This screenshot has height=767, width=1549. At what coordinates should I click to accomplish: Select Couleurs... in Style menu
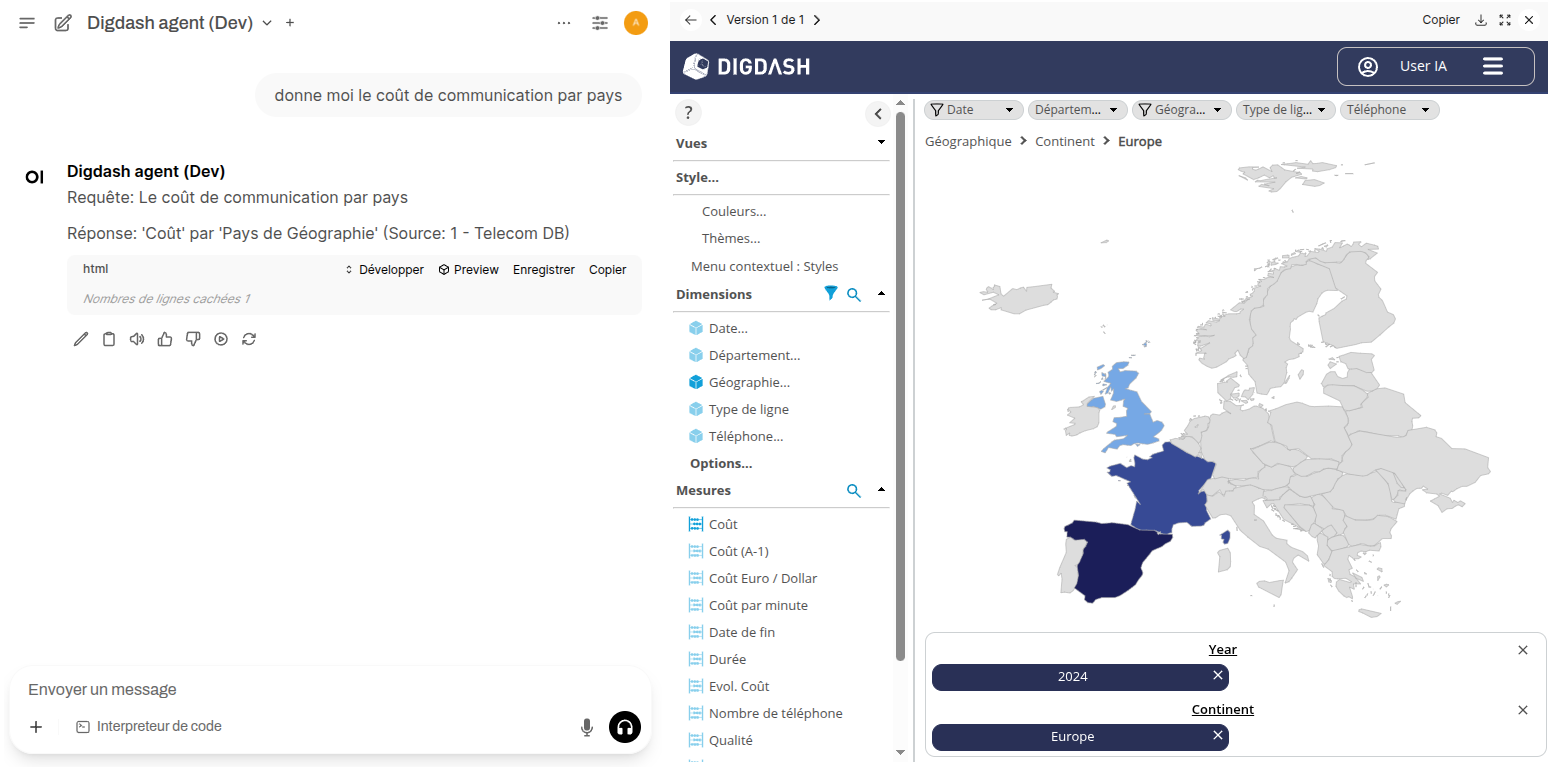(x=734, y=211)
